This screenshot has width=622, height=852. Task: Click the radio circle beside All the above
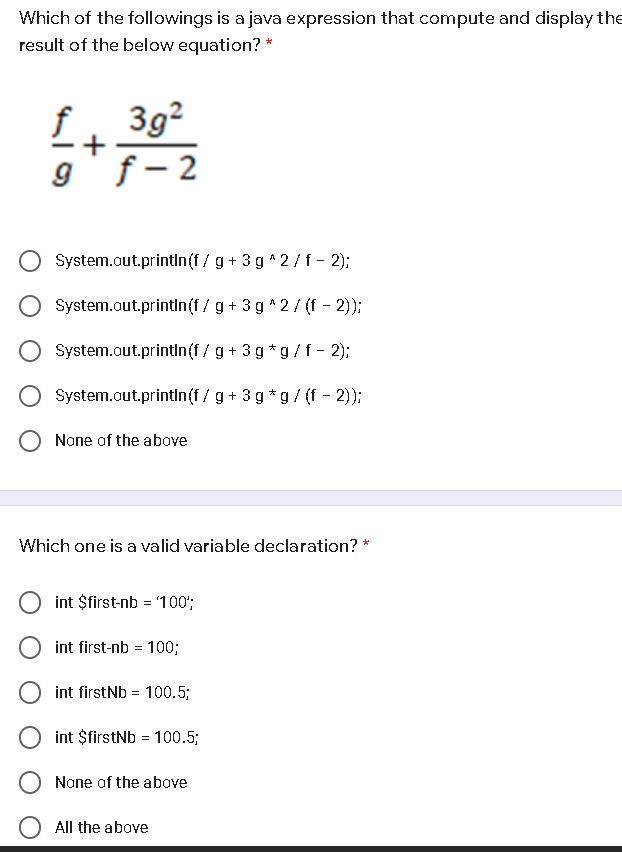[x=30, y=827]
